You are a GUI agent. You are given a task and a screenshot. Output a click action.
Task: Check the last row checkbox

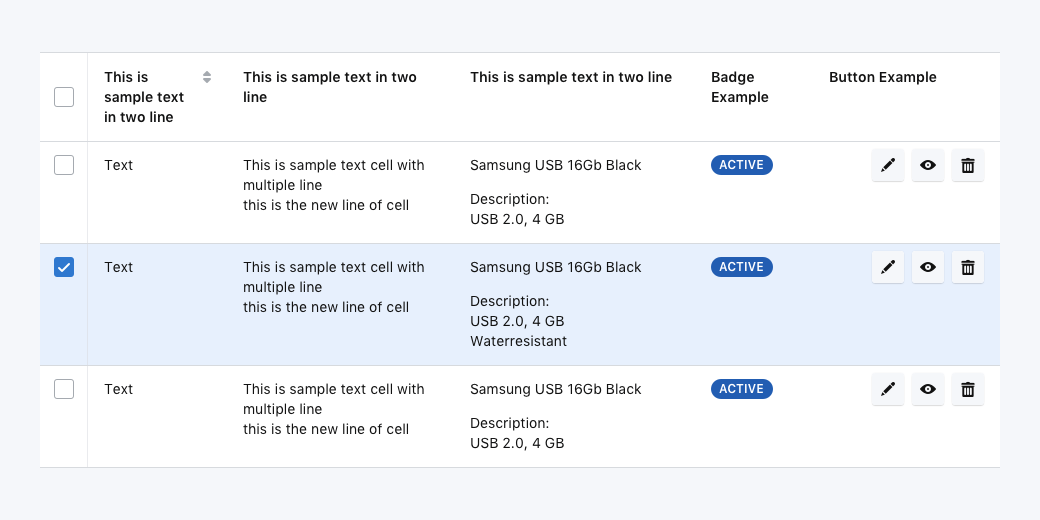coord(64,389)
